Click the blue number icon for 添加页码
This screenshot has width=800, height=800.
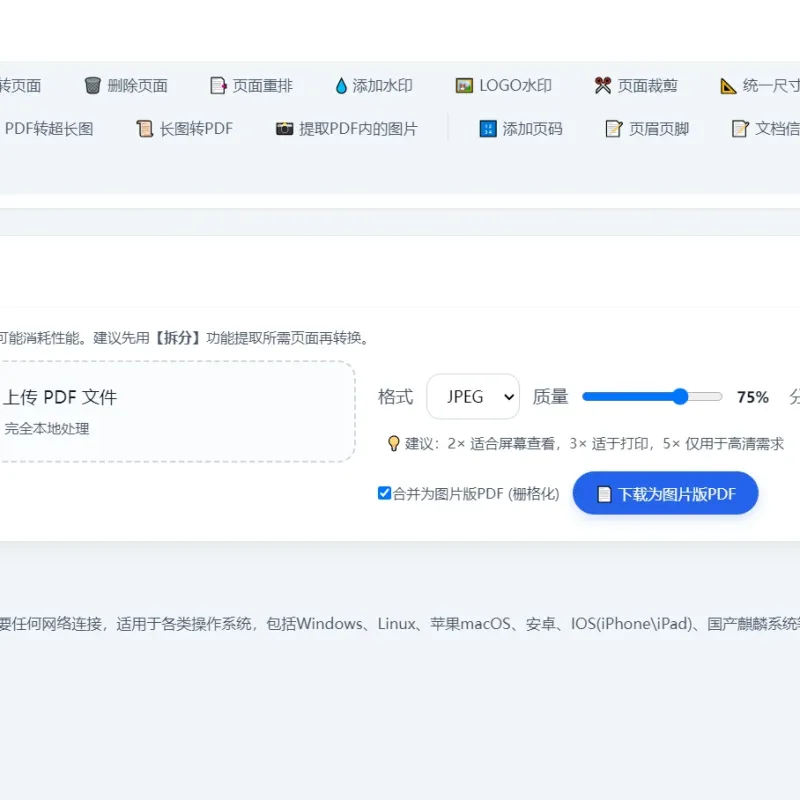coord(488,129)
